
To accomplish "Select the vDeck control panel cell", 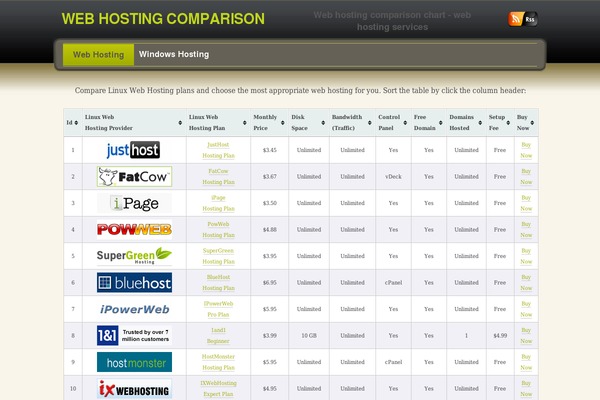I will 393,176.
